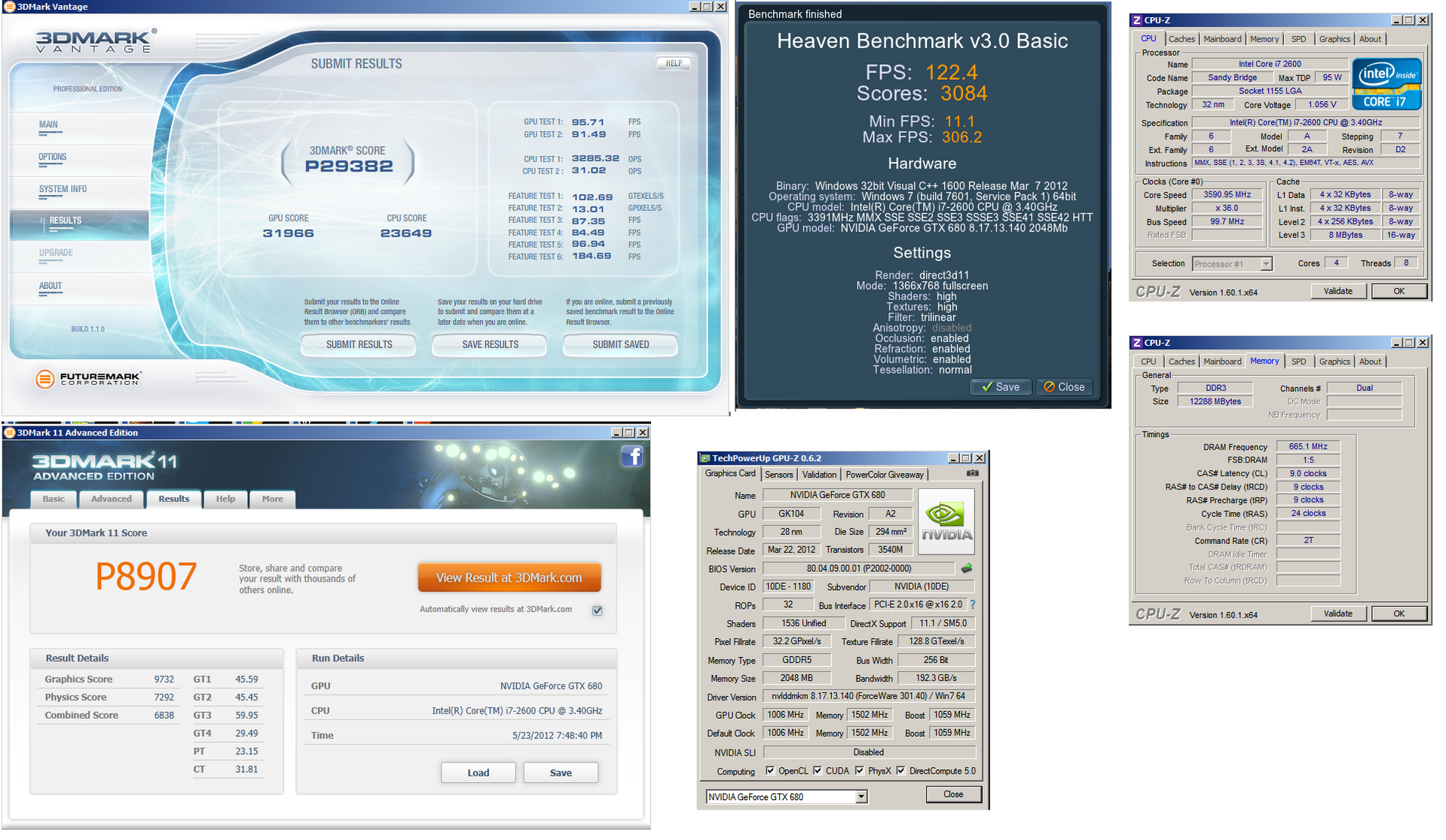The width and height of the screenshot is (1446, 840).
Task: Open the Help tab in 3DMark 11
Action: tap(225, 499)
